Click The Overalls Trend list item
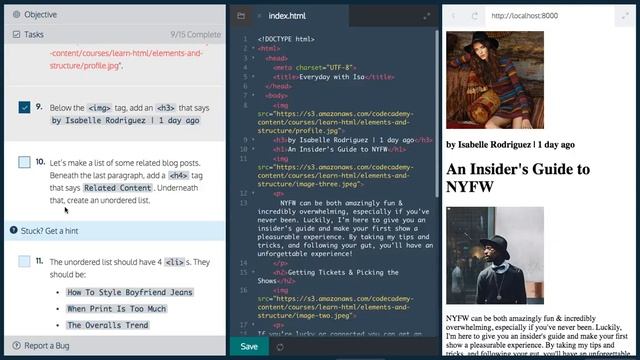 tap(108, 325)
